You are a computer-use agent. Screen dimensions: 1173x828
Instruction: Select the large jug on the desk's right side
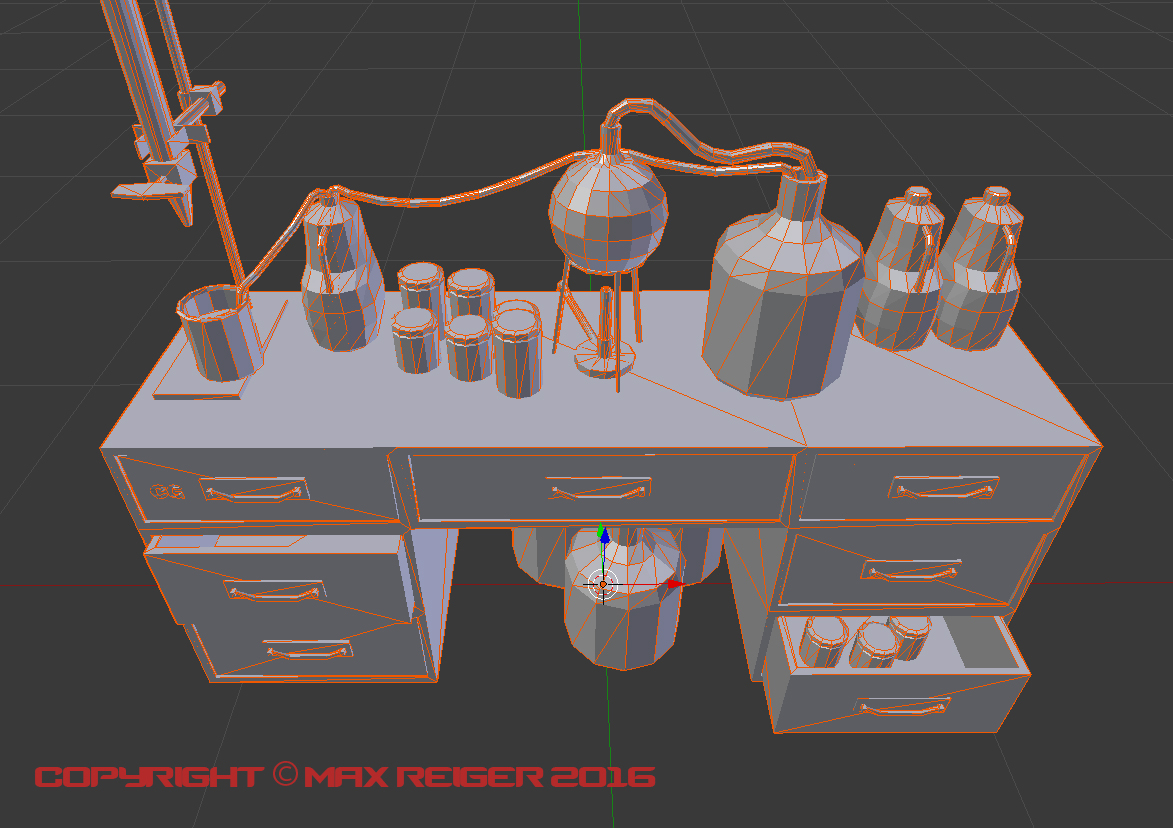pos(782,288)
